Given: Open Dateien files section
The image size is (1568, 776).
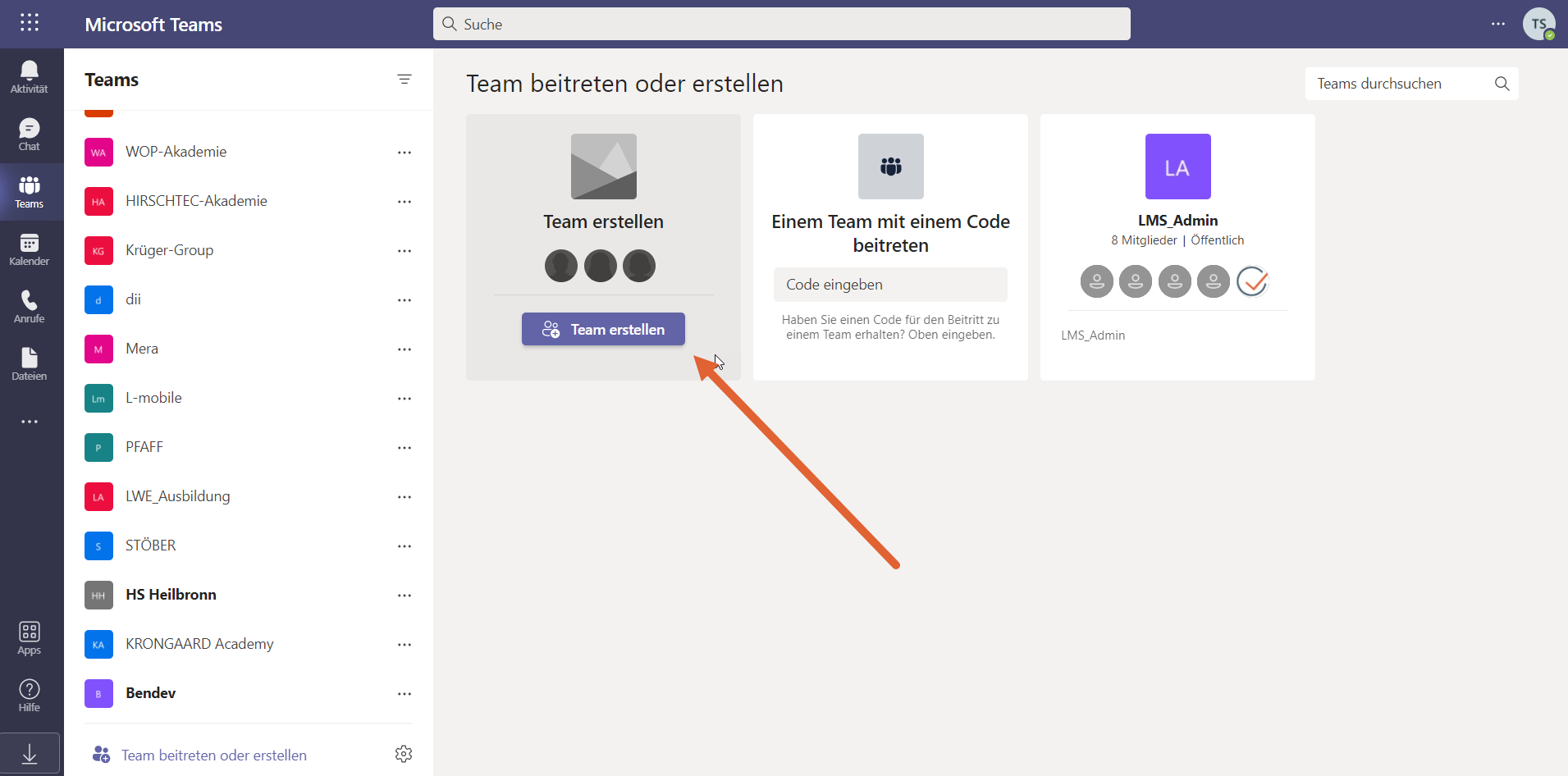Looking at the screenshot, I should (30, 364).
